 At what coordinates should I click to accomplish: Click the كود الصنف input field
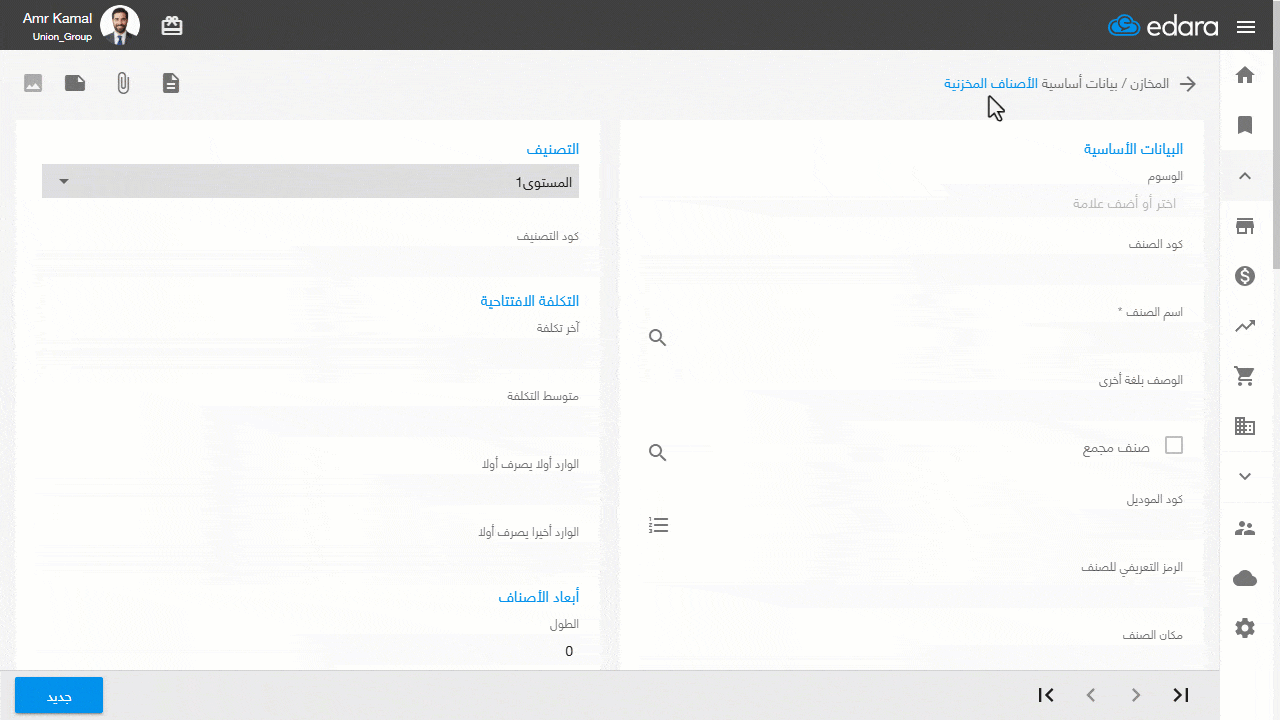912,270
